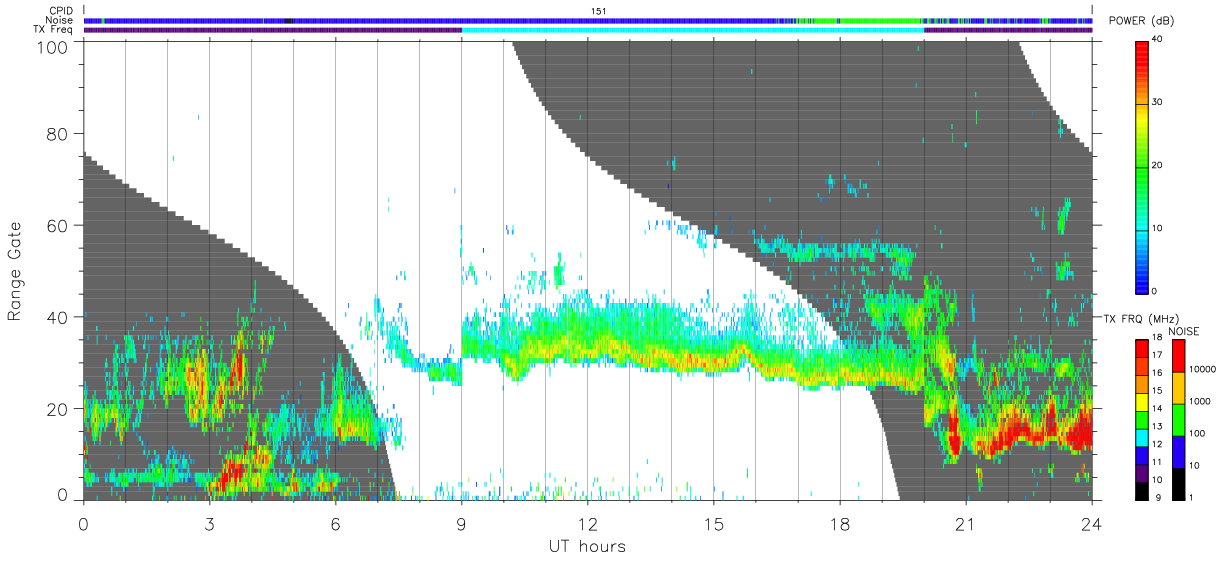Viewport: 1228px width, 567px height.
Task: Click the 20 tick on the power colorbar
Action: (x=1158, y=166)
